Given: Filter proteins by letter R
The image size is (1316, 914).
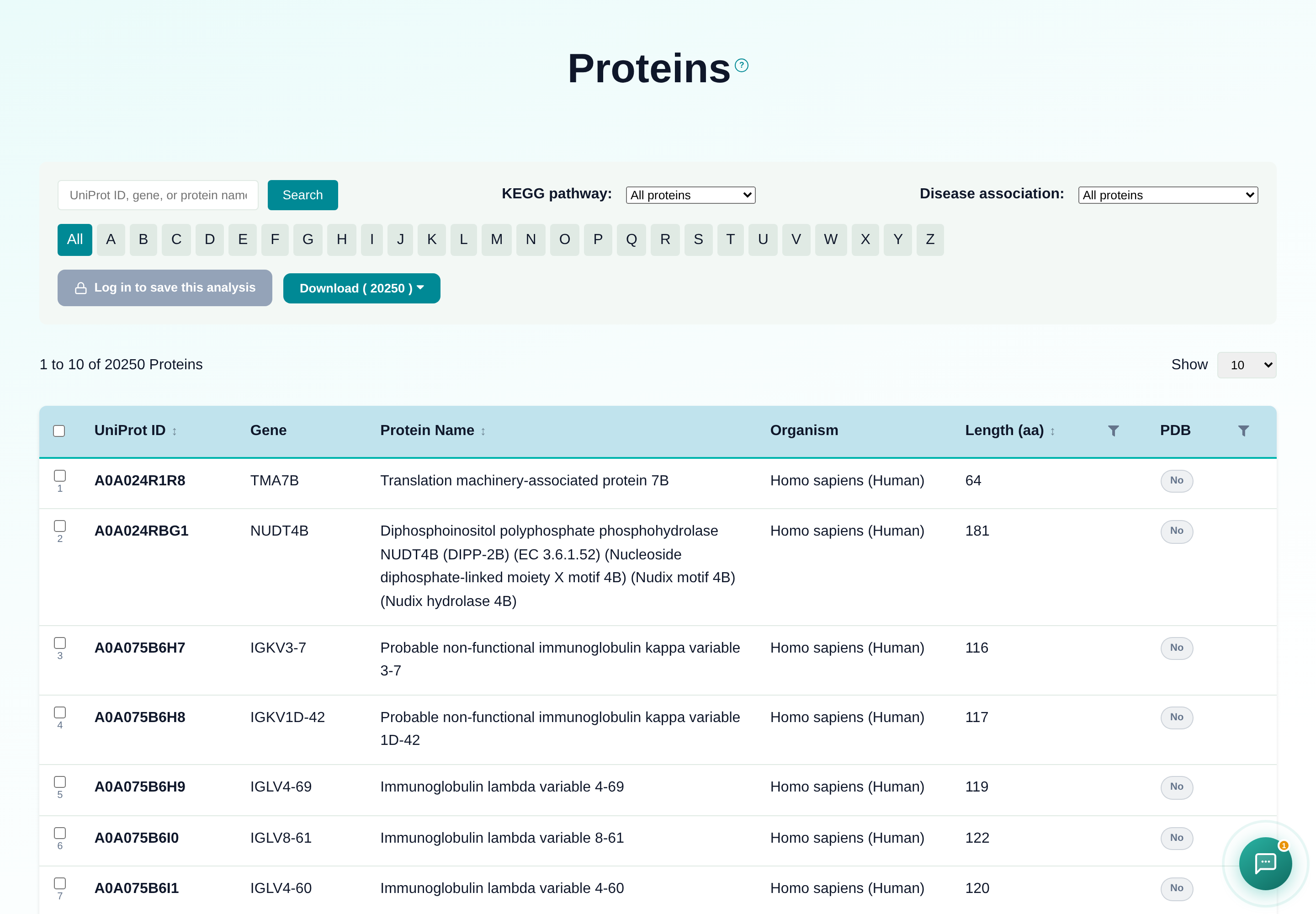Looking at the screenshot, I should point(665,239).
